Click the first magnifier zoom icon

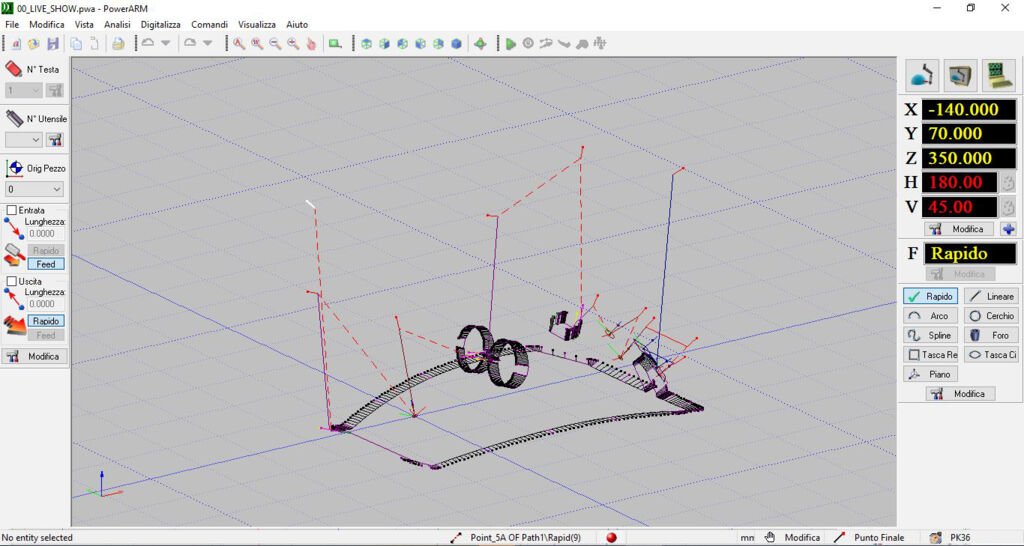[x=240, y=44]
